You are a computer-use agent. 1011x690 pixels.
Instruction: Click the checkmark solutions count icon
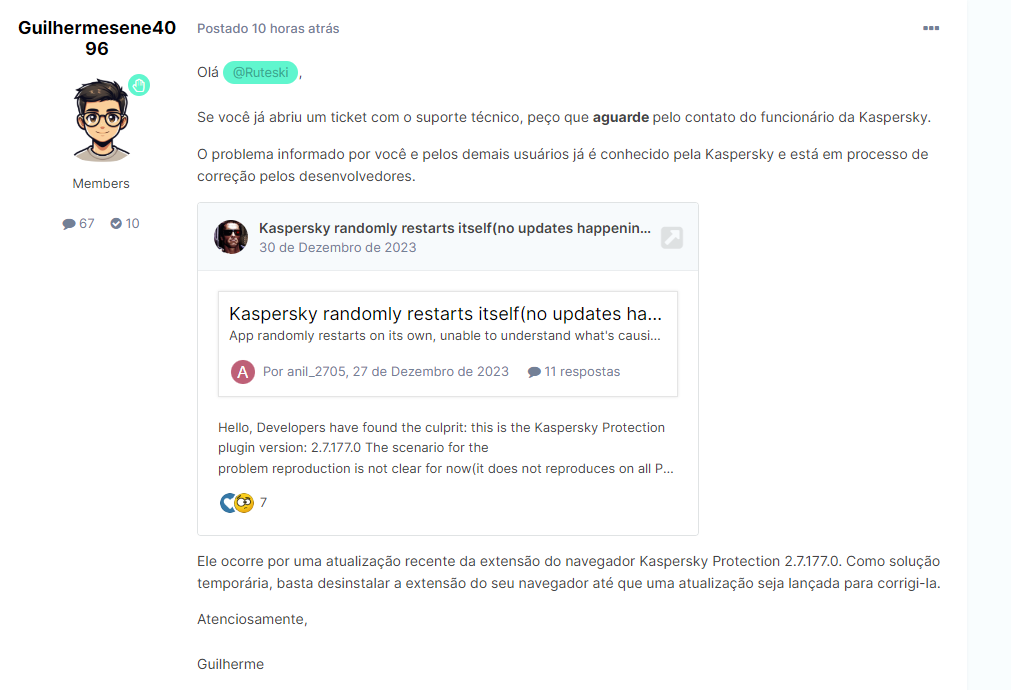pyautogui.click(x=116, y=224)
